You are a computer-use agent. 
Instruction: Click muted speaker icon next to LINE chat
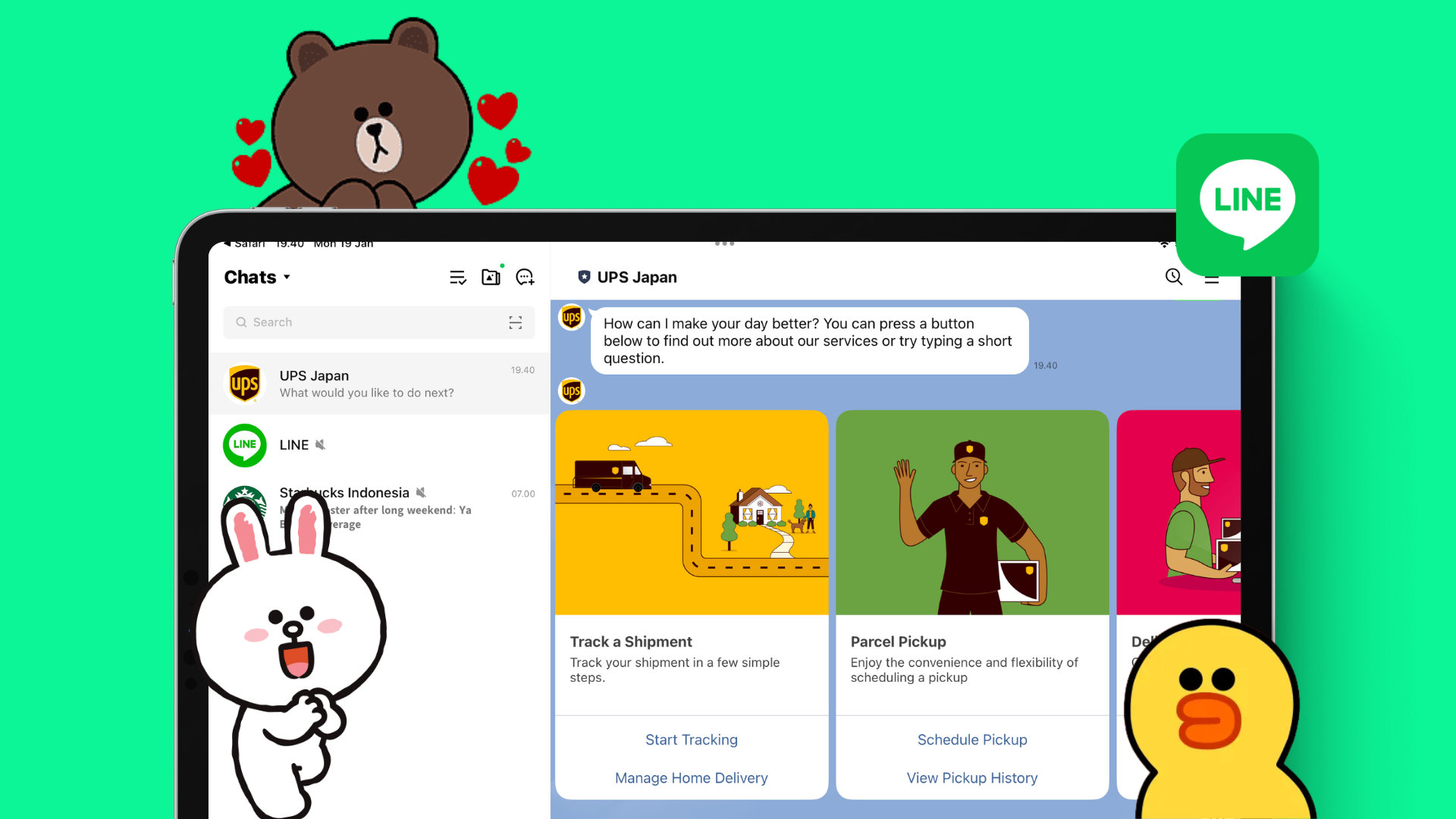click(321, 445)
